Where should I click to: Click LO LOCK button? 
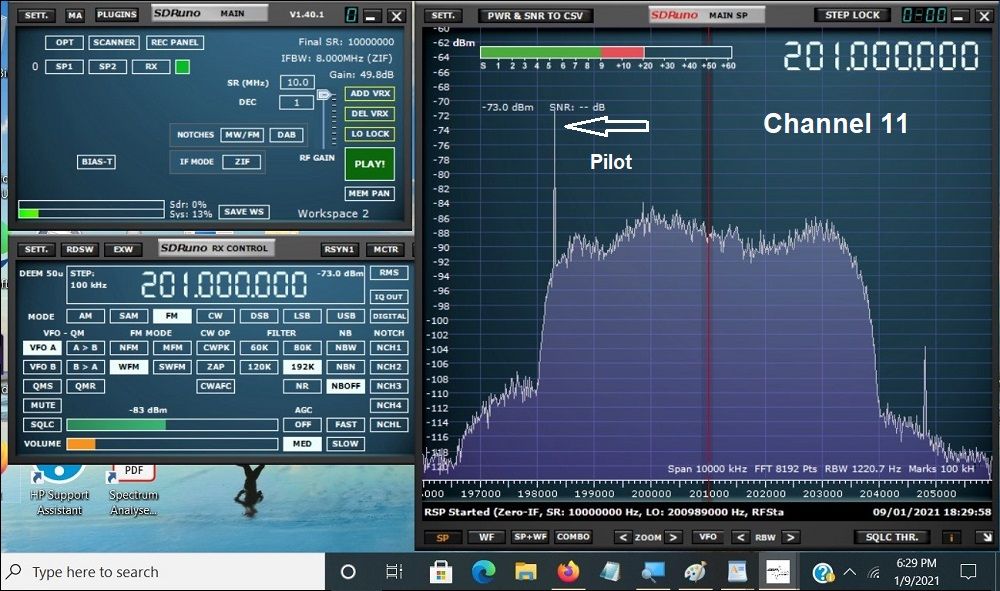pyautogui.click(x=370, y=134)
